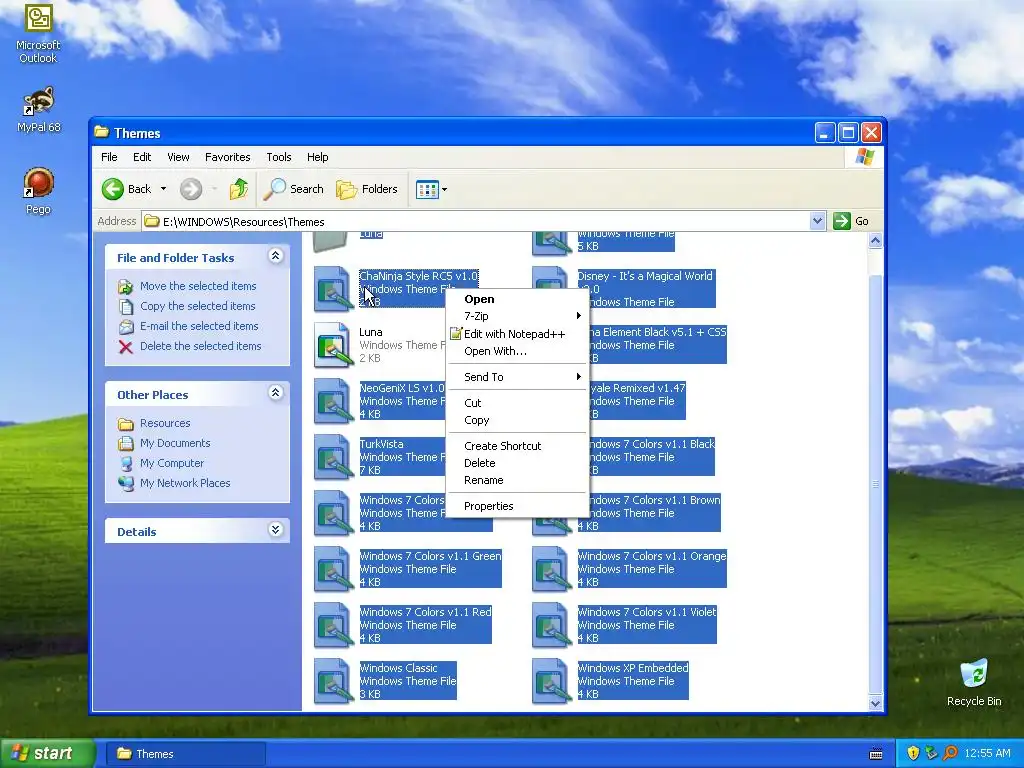The width and height of the screenshot is (1024, 768).
Task: Select the ChaNinja Style RC5 v1.0 theme icon
Action: pos(334,289)
